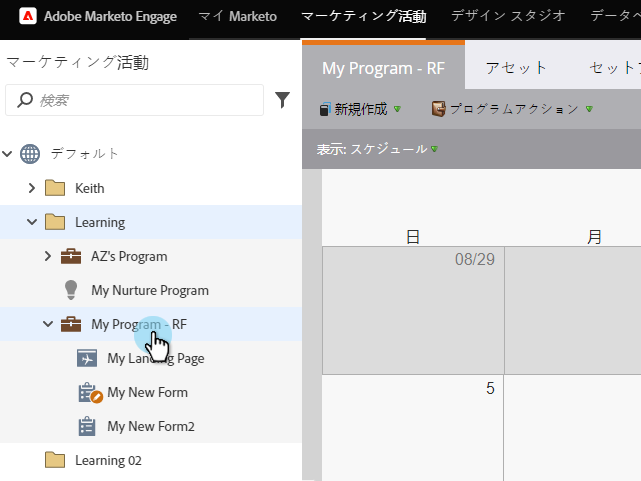The width and height of the screenshot is (641, 481).
Task: Click the calendar day 5 cell
Action: 413,428
